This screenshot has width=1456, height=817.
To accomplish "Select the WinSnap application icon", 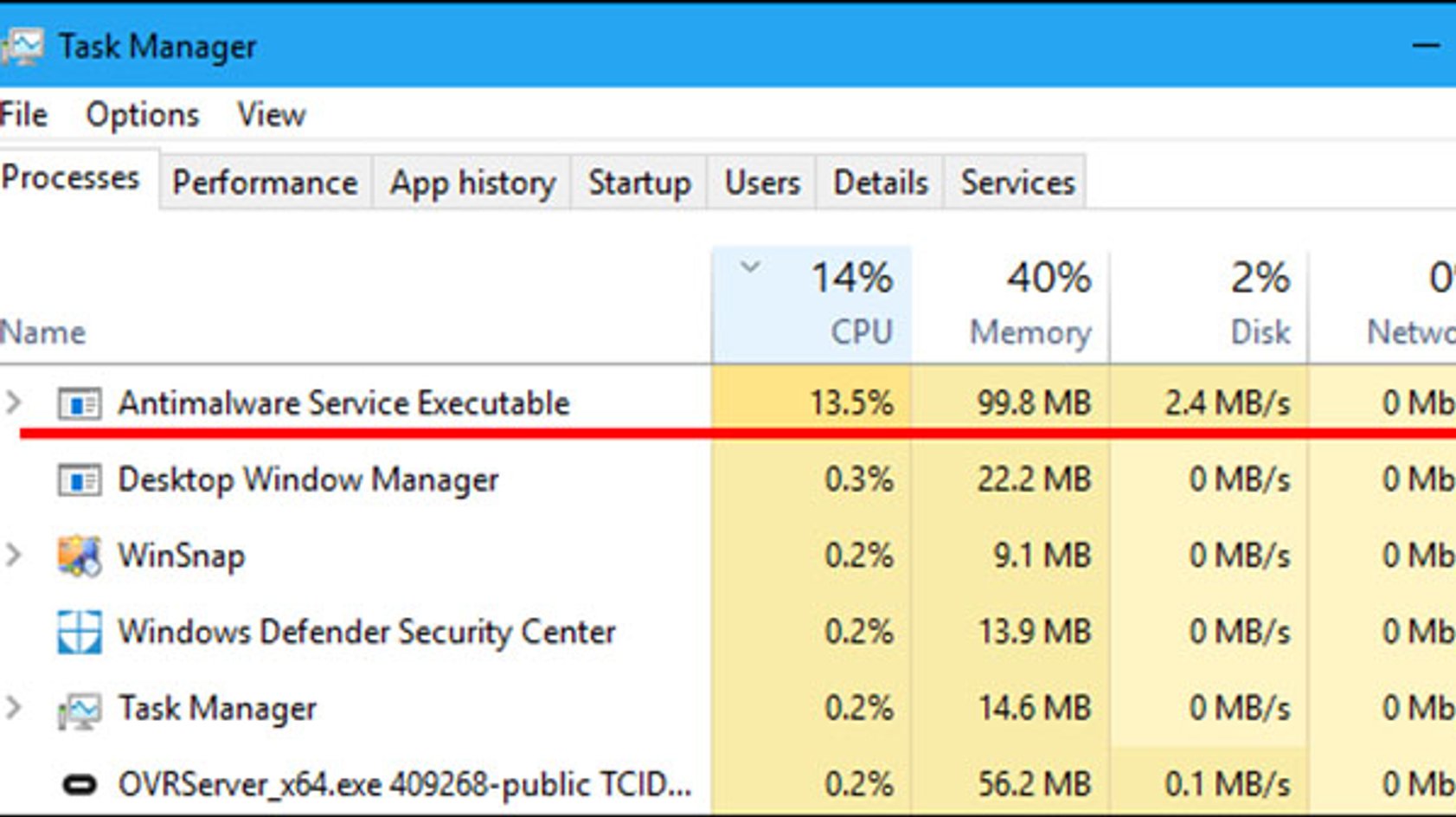I will 79,556.
